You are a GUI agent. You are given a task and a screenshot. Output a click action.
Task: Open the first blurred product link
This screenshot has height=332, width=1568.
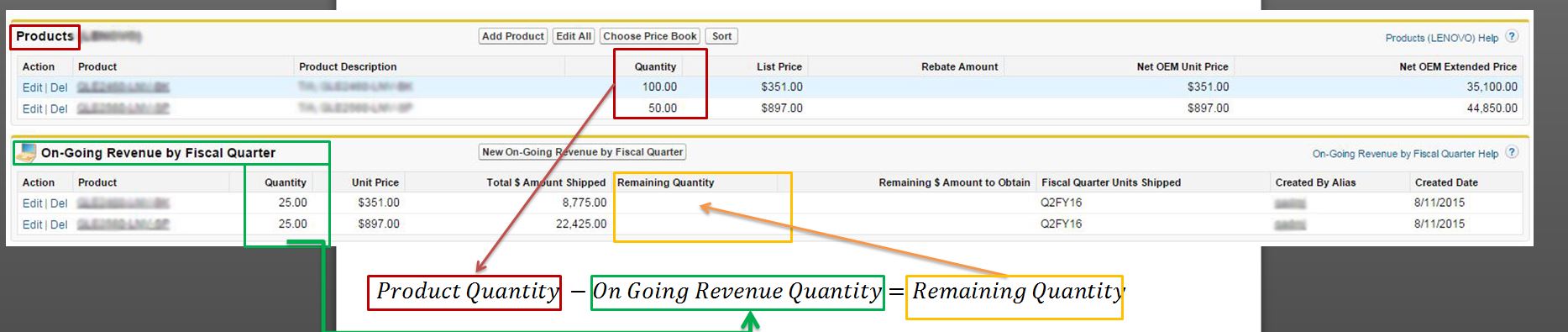[123, 87]
